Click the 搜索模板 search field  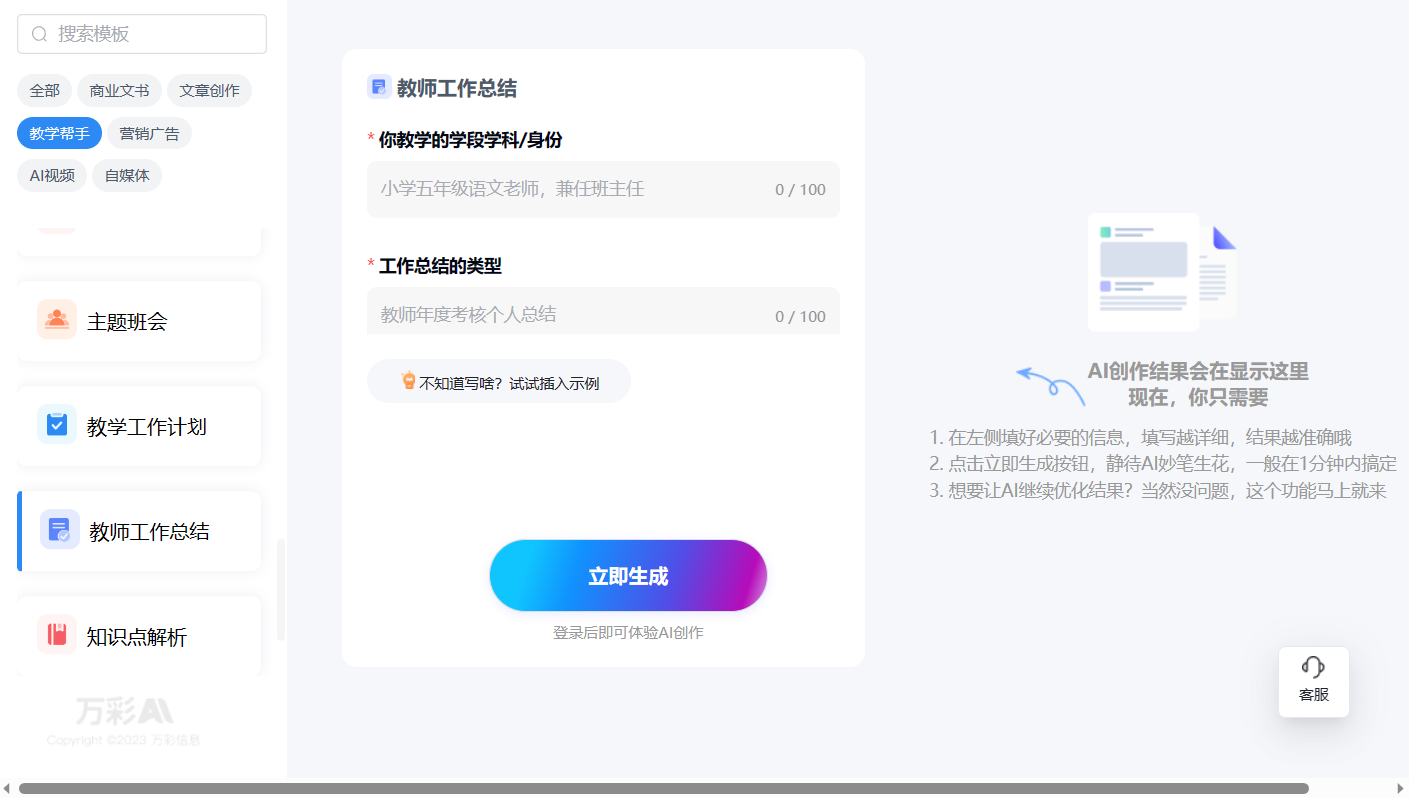pos(142,34)
